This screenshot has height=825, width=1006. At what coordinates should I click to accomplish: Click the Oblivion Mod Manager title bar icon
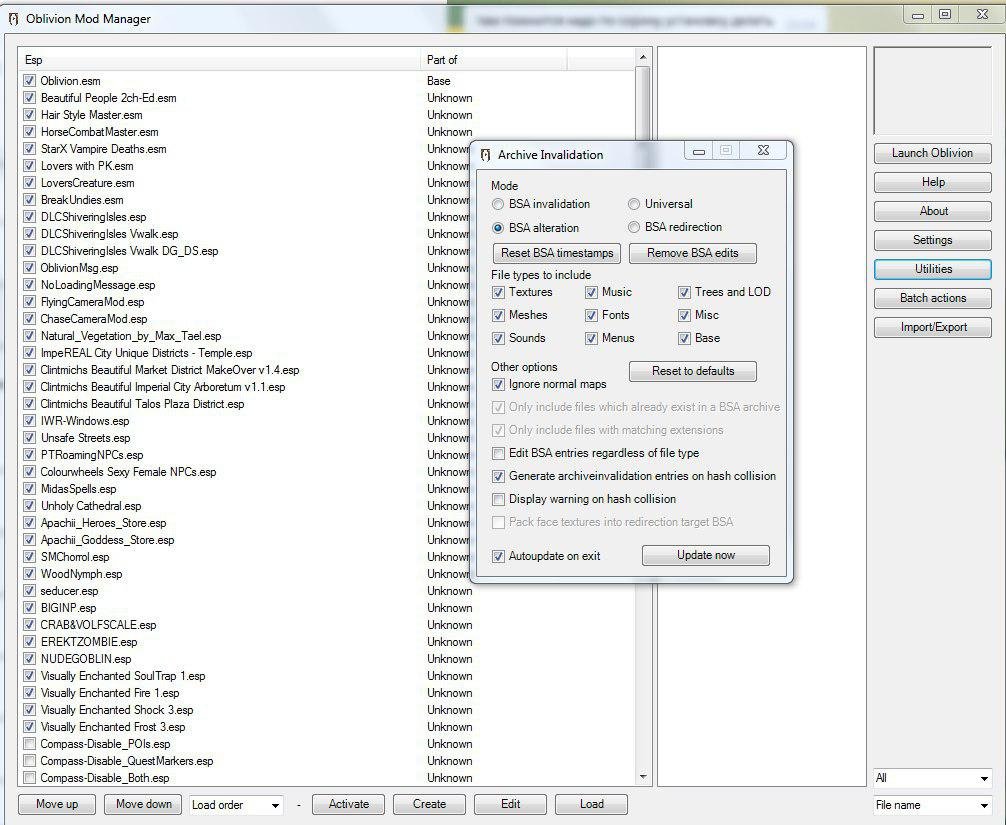(13, 18)
